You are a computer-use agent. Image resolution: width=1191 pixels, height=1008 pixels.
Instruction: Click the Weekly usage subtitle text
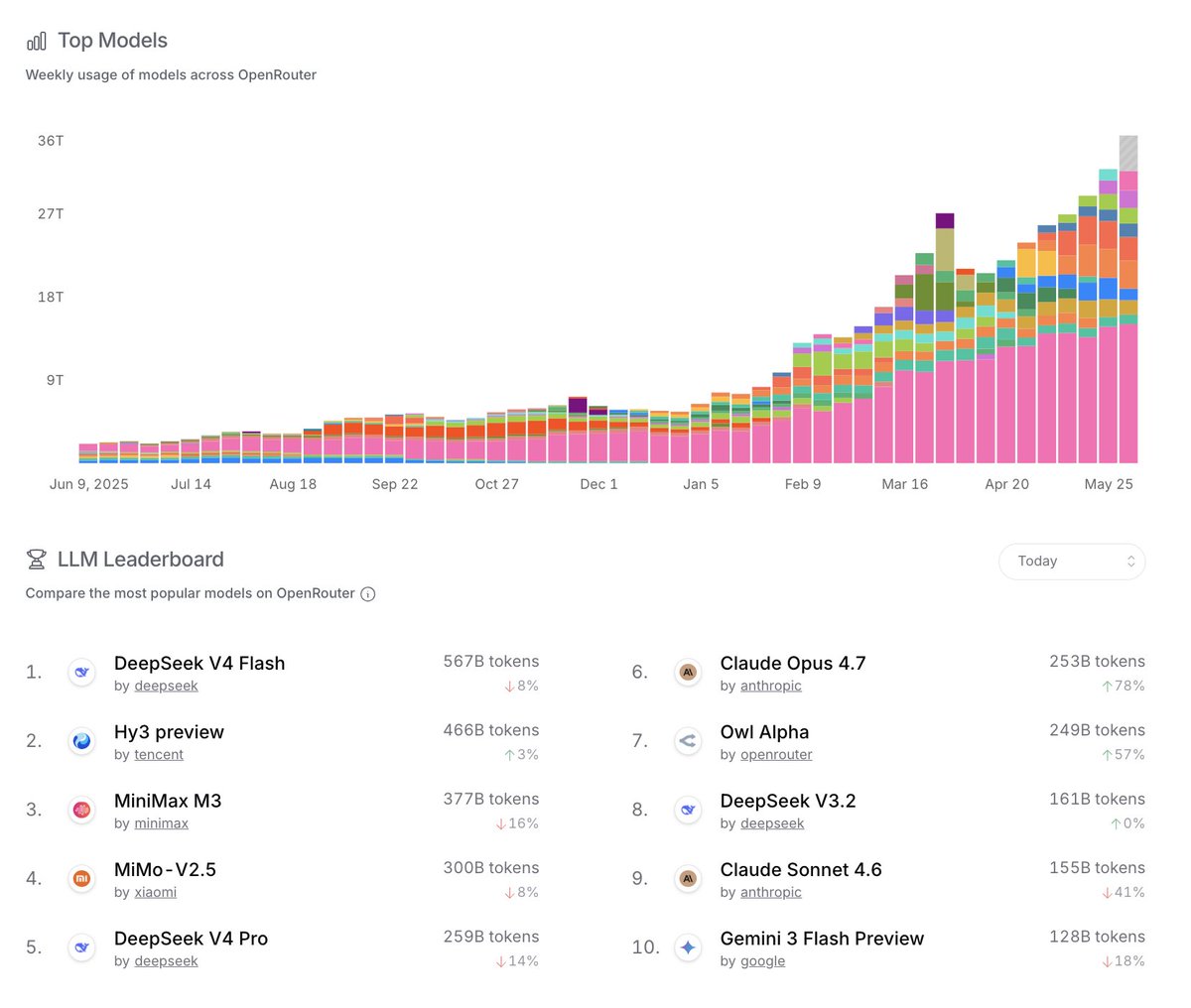[x=171, y=75]
